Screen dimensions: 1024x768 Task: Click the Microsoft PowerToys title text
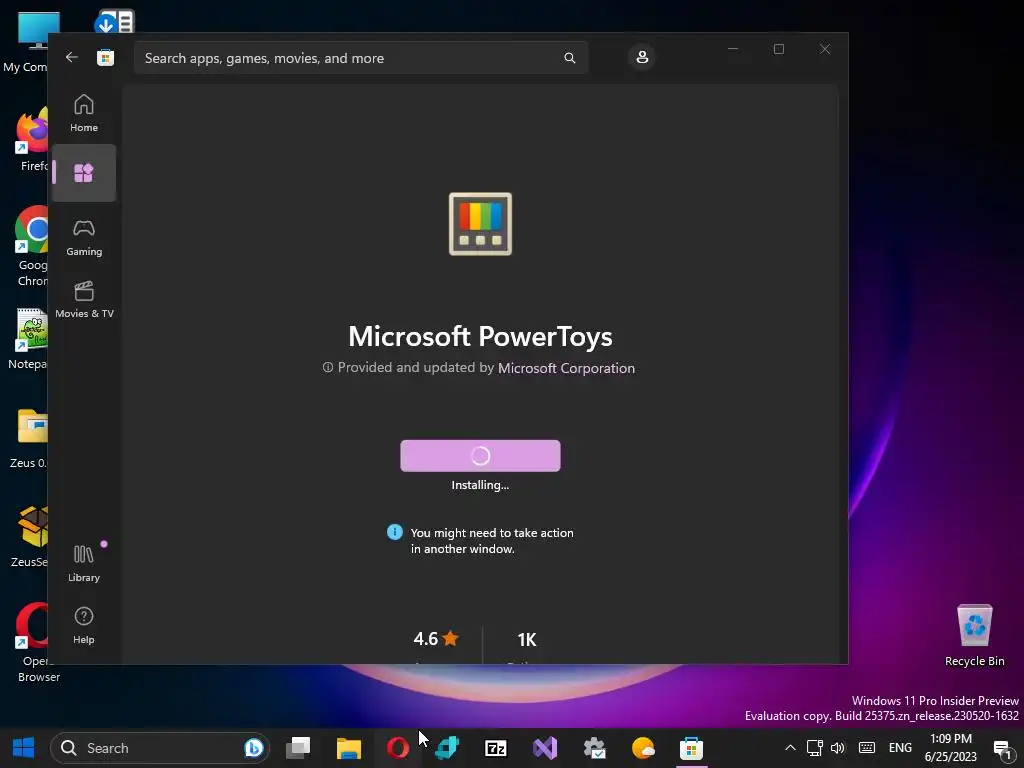[480, 336]
